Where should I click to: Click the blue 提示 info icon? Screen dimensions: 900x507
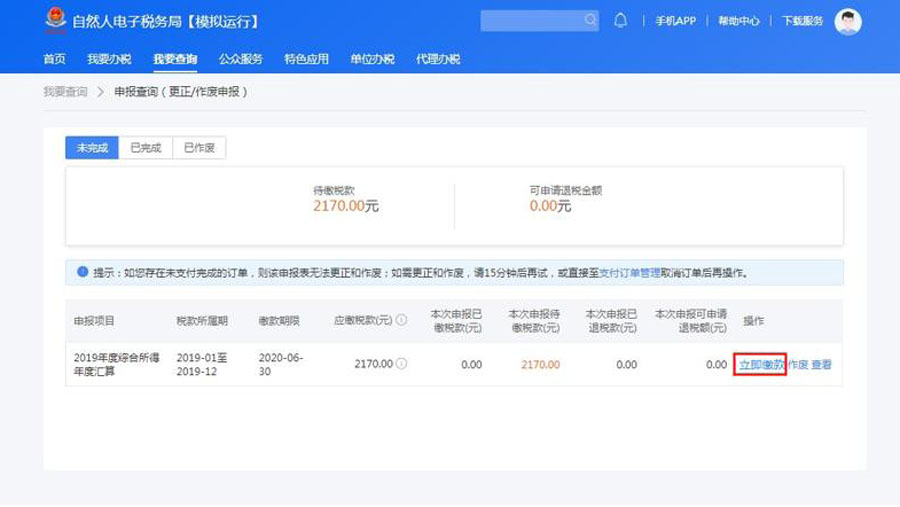[82, 272]
